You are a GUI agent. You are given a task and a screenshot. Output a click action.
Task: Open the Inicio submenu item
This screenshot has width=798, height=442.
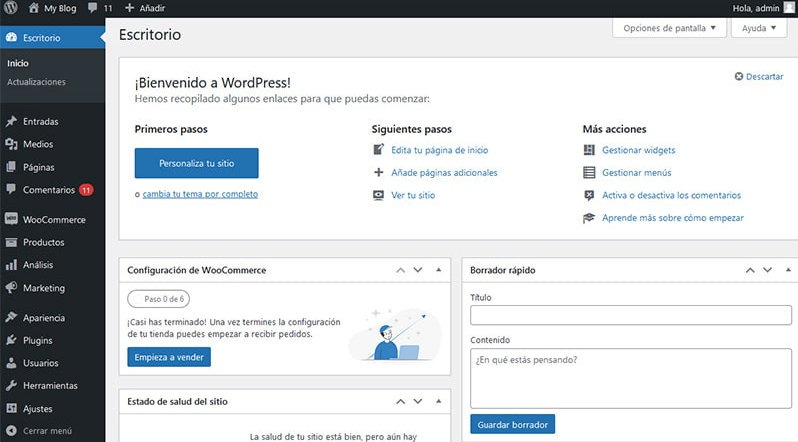click(18, 63)
